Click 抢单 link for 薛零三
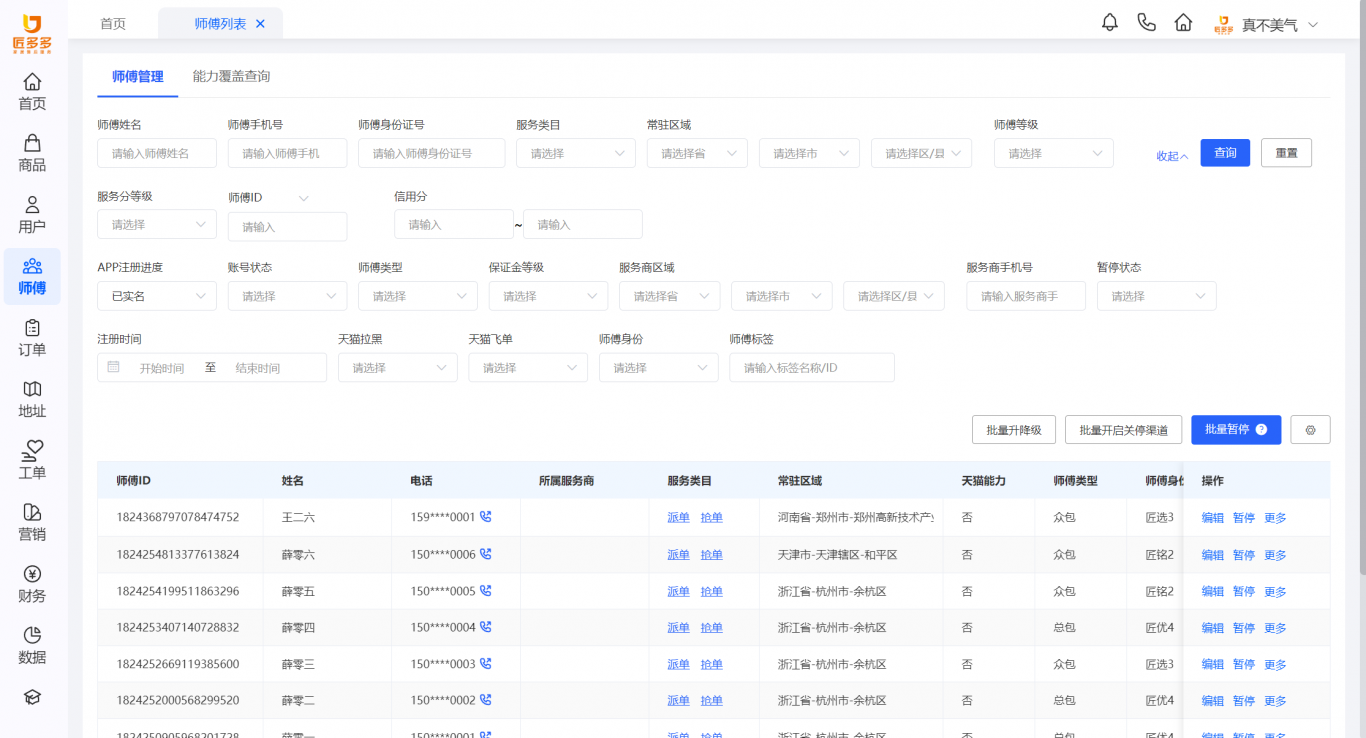Image resolution: width=1366 pixels, height=738 pixels. [711, 664]
